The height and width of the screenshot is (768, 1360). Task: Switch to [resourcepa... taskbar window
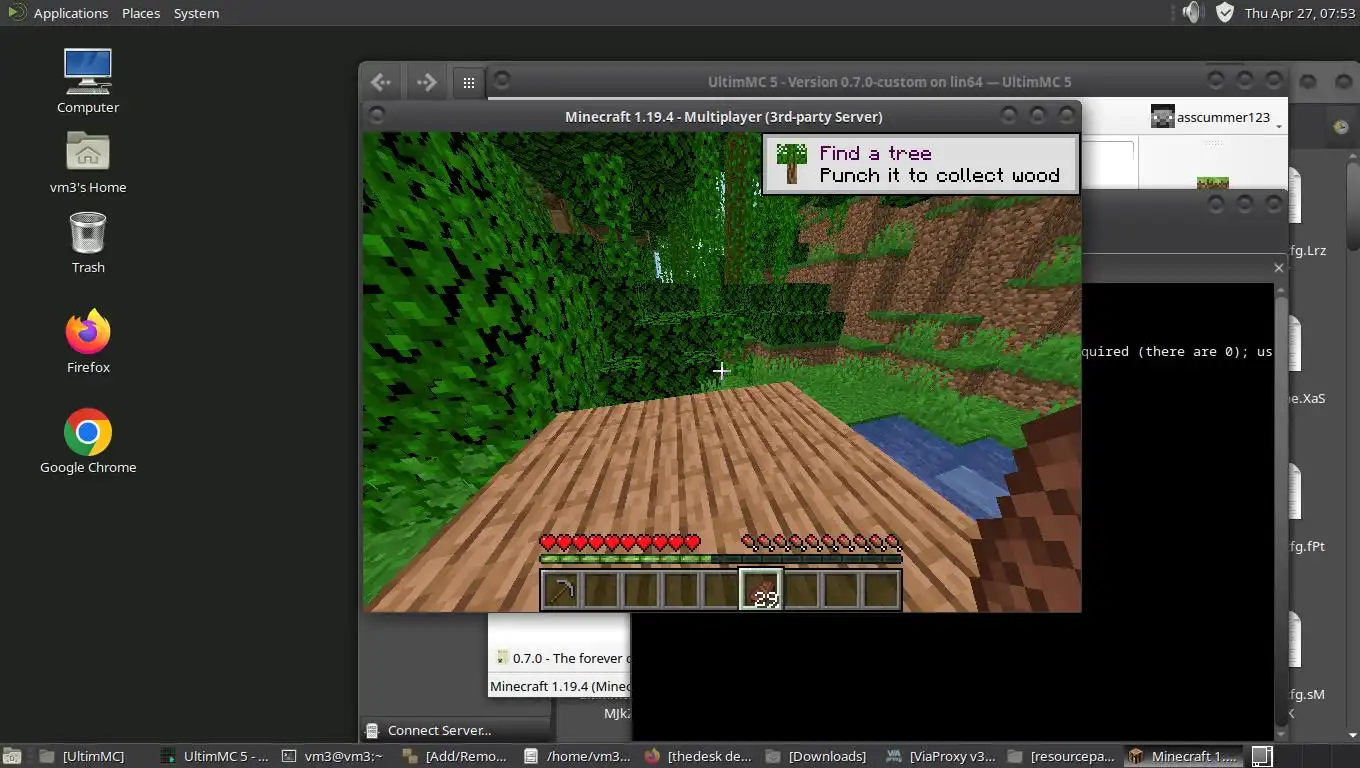tap(1062, 756)
